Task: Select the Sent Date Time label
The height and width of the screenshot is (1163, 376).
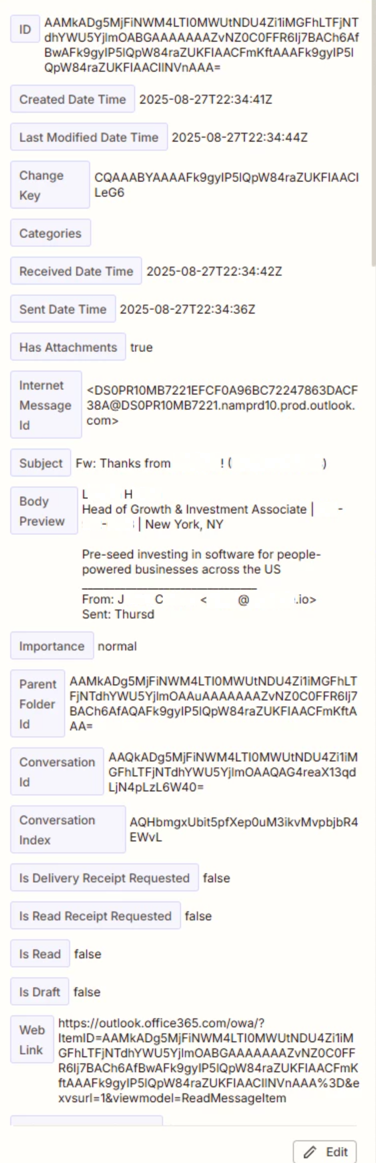Action: coord(63,309)
